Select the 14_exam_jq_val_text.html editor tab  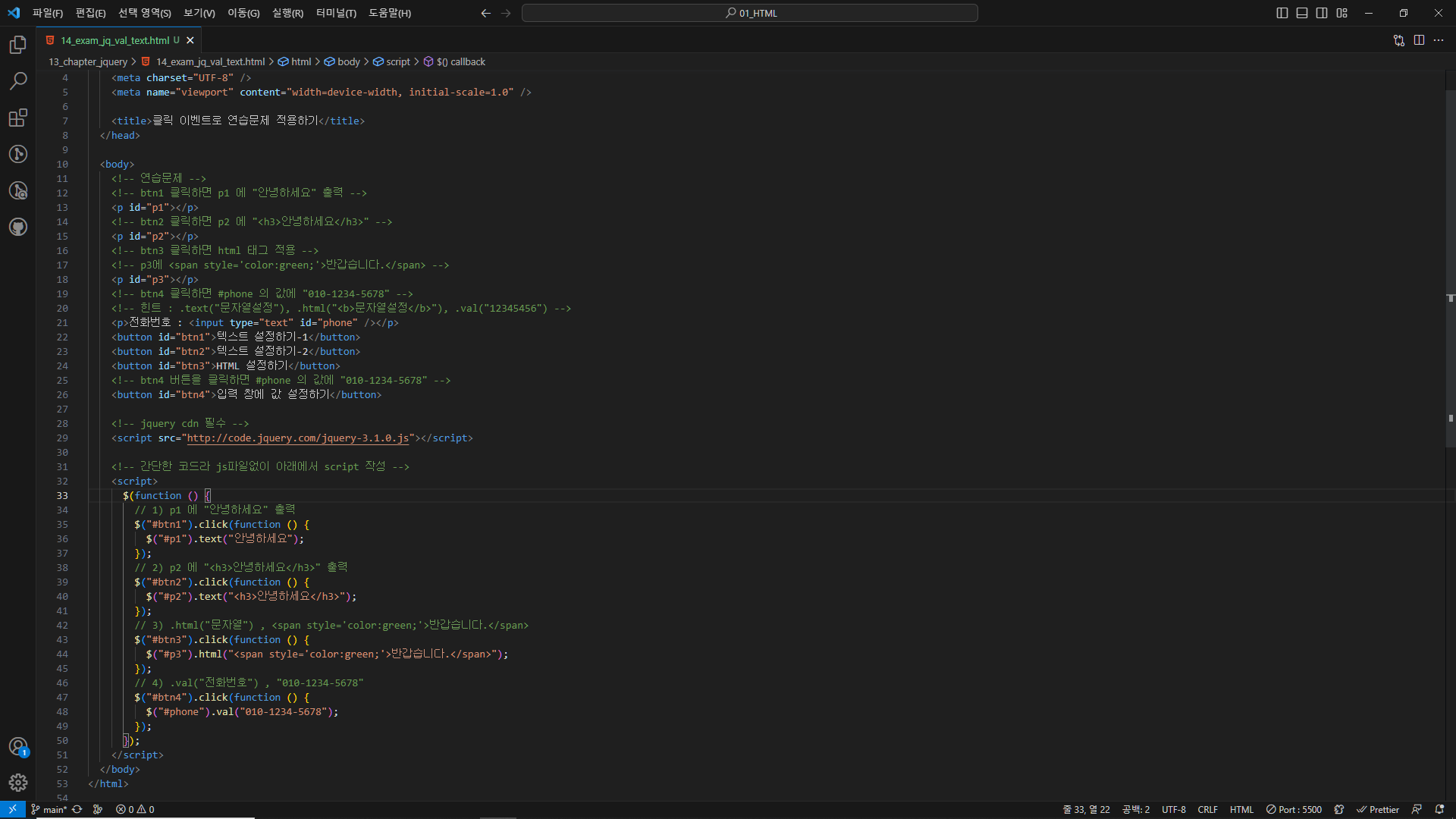point(115,40)
